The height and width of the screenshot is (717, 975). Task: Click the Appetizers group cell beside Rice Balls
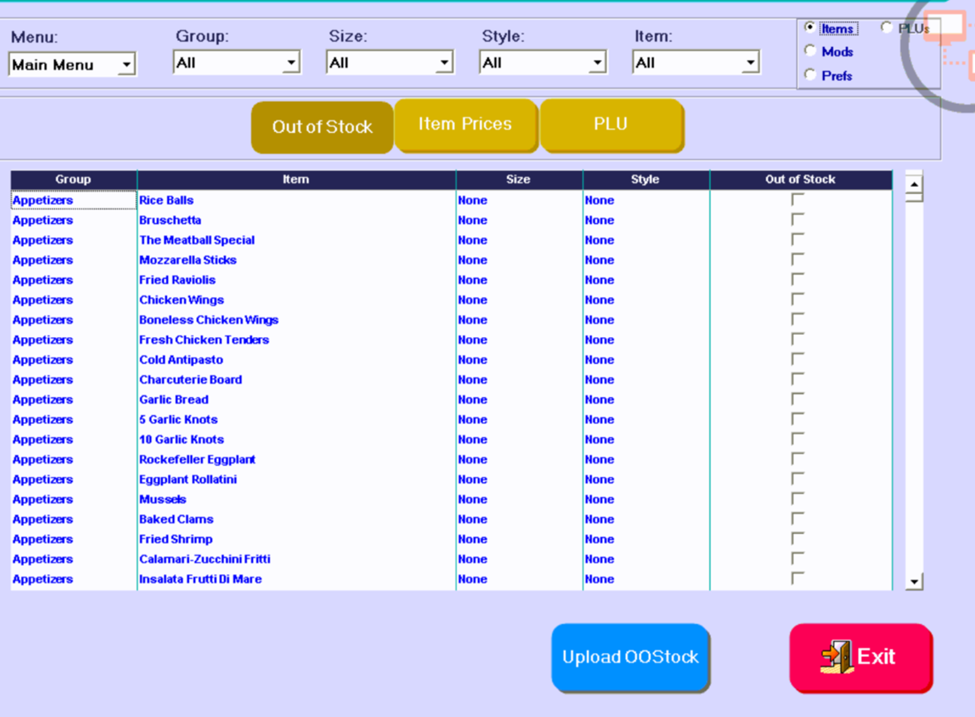73,200
